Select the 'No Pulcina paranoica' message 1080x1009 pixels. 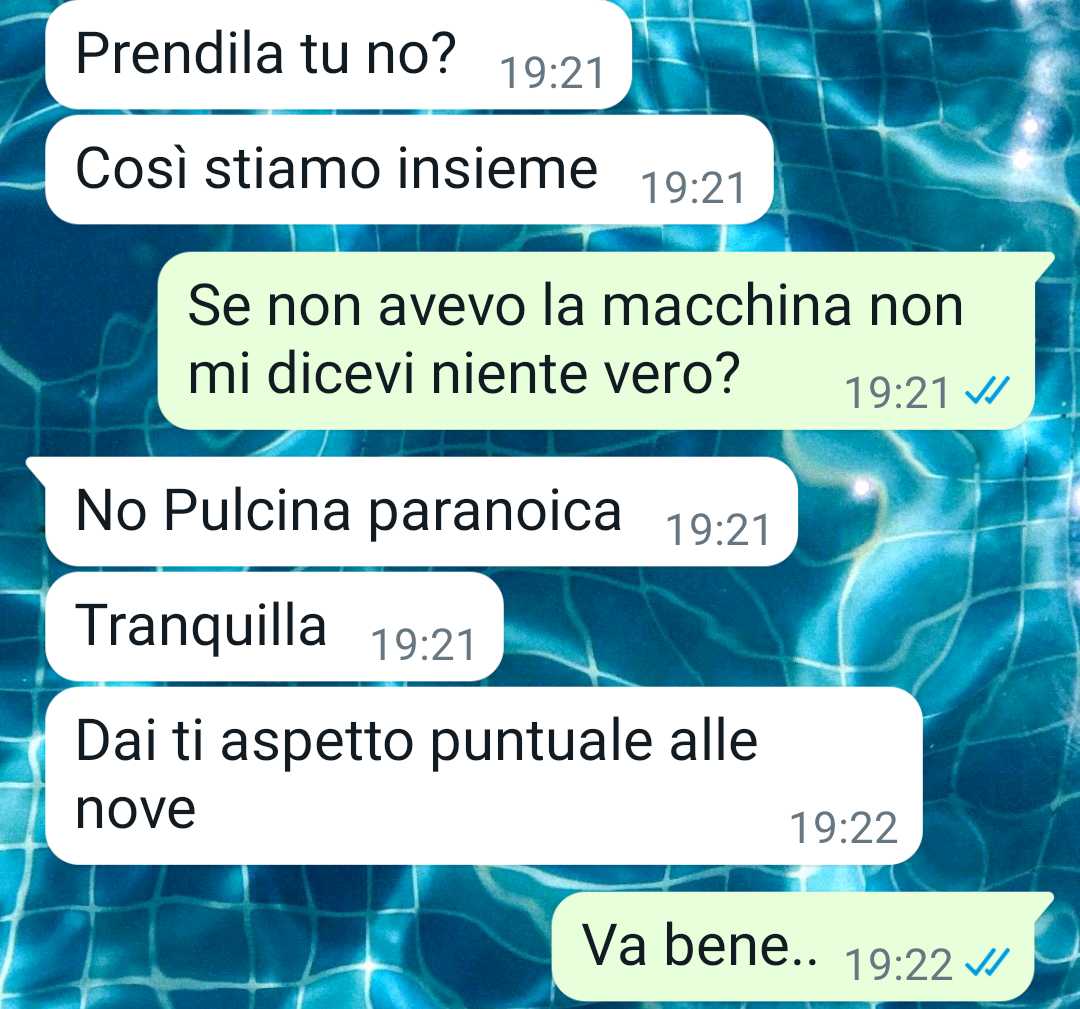click(411, 512)
